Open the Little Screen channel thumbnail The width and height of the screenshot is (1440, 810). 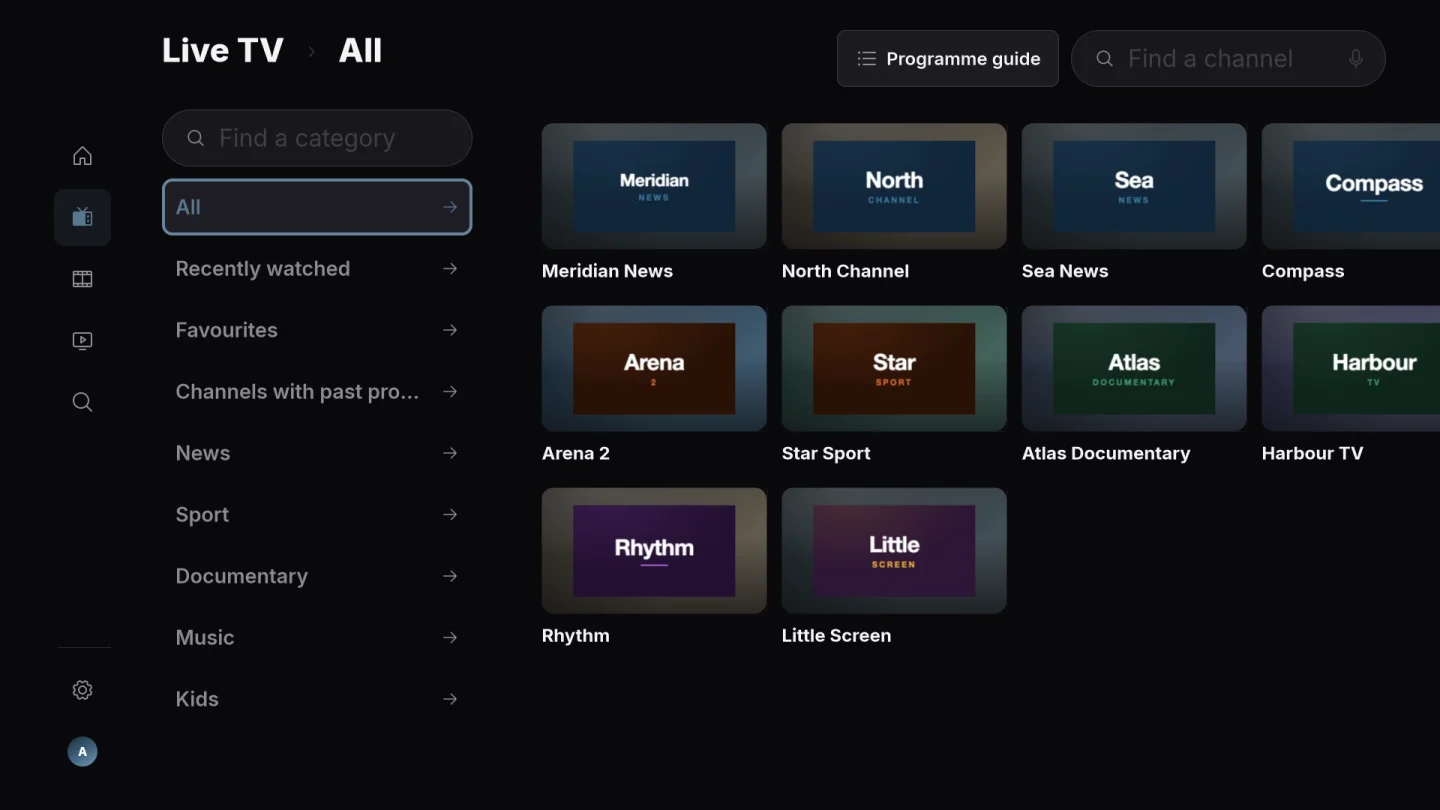pyautogui.click(x=894, y=550)
